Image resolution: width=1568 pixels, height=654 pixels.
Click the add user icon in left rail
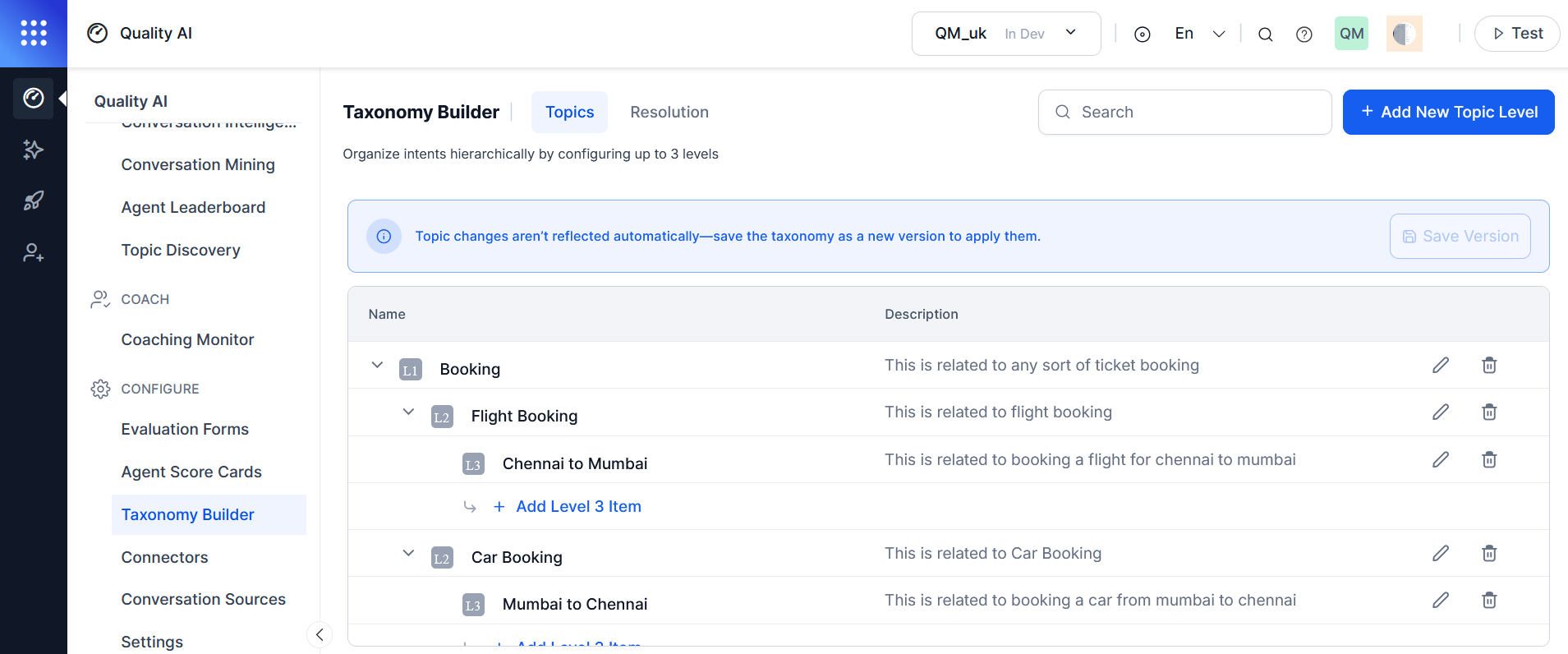click(x=34, y=252)
